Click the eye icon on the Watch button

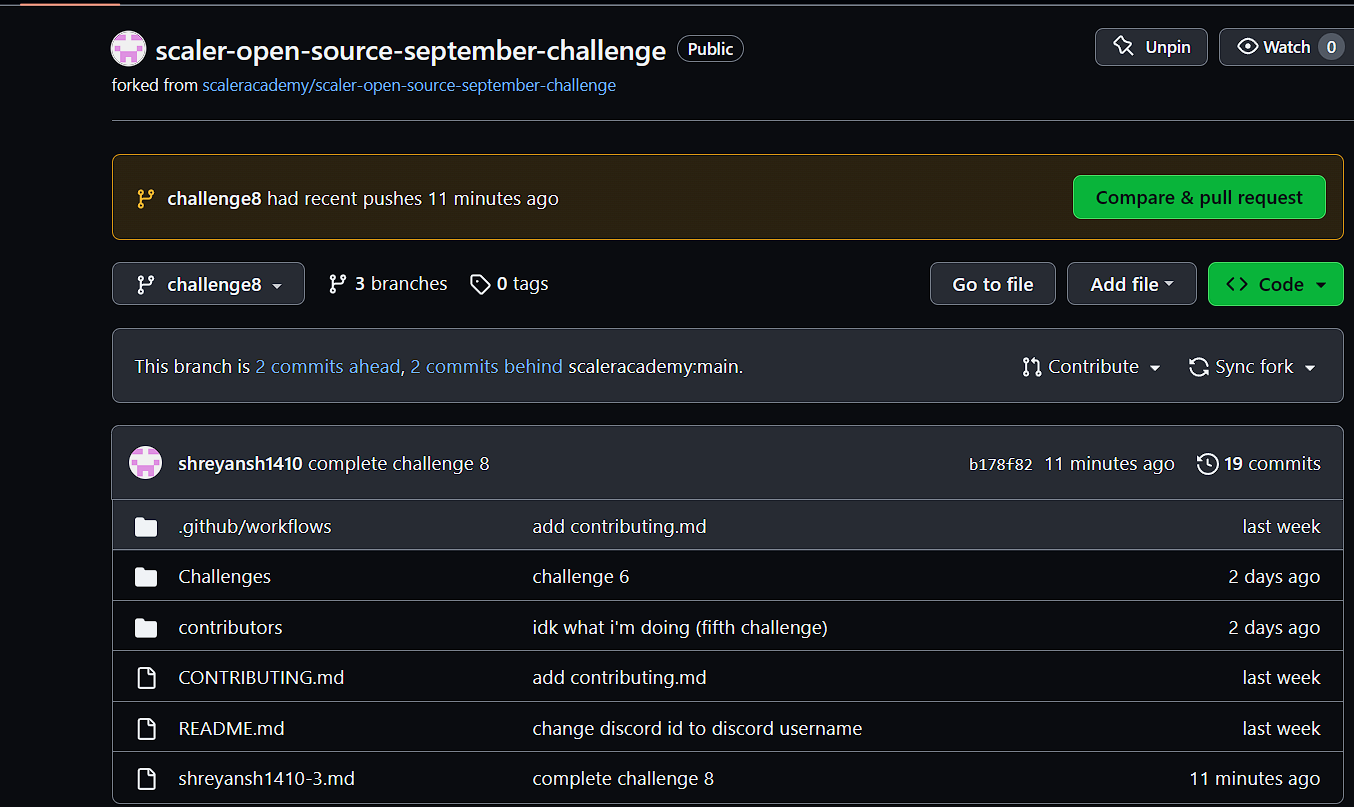(1248, 46)
